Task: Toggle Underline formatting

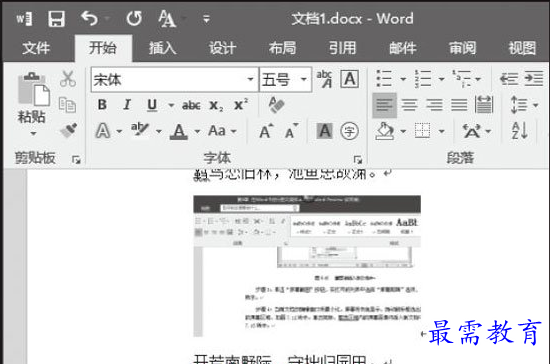Action: [152, 105]
